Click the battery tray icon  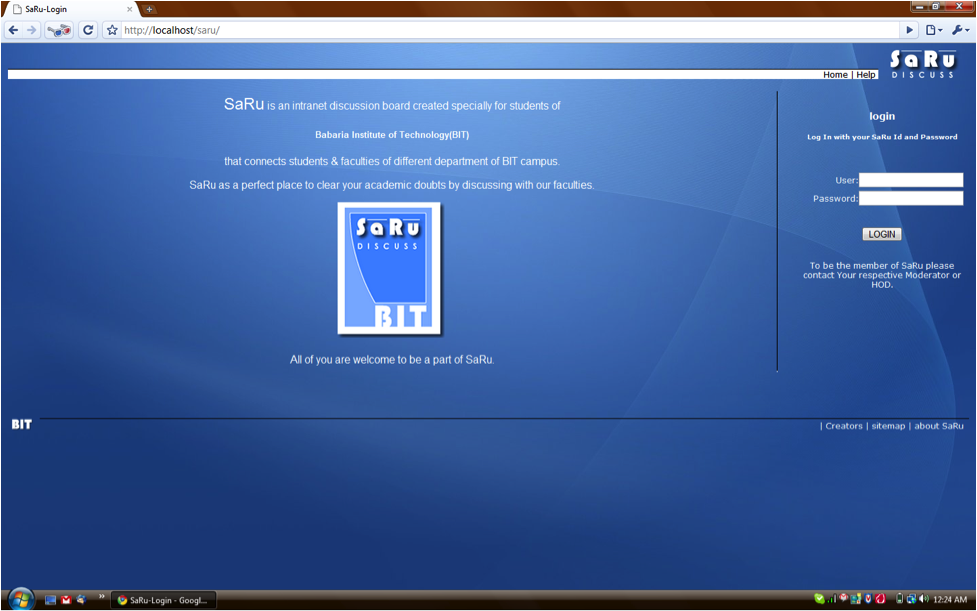(x=900, y=599)
